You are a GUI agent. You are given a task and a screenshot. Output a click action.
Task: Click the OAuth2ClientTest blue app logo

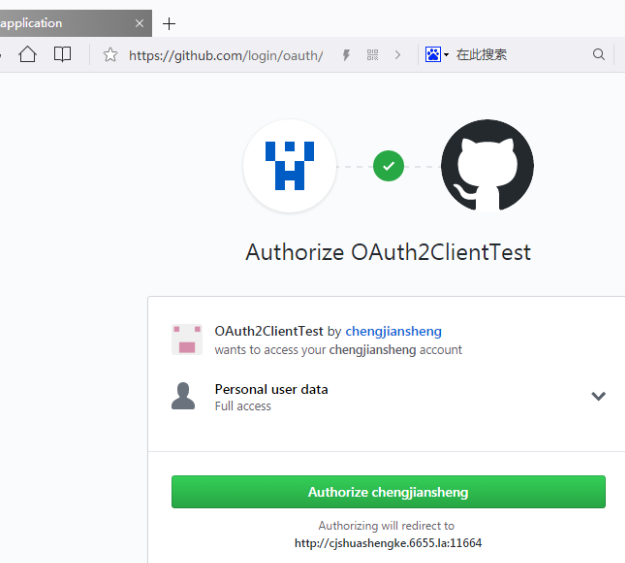(x=290, y=165)
